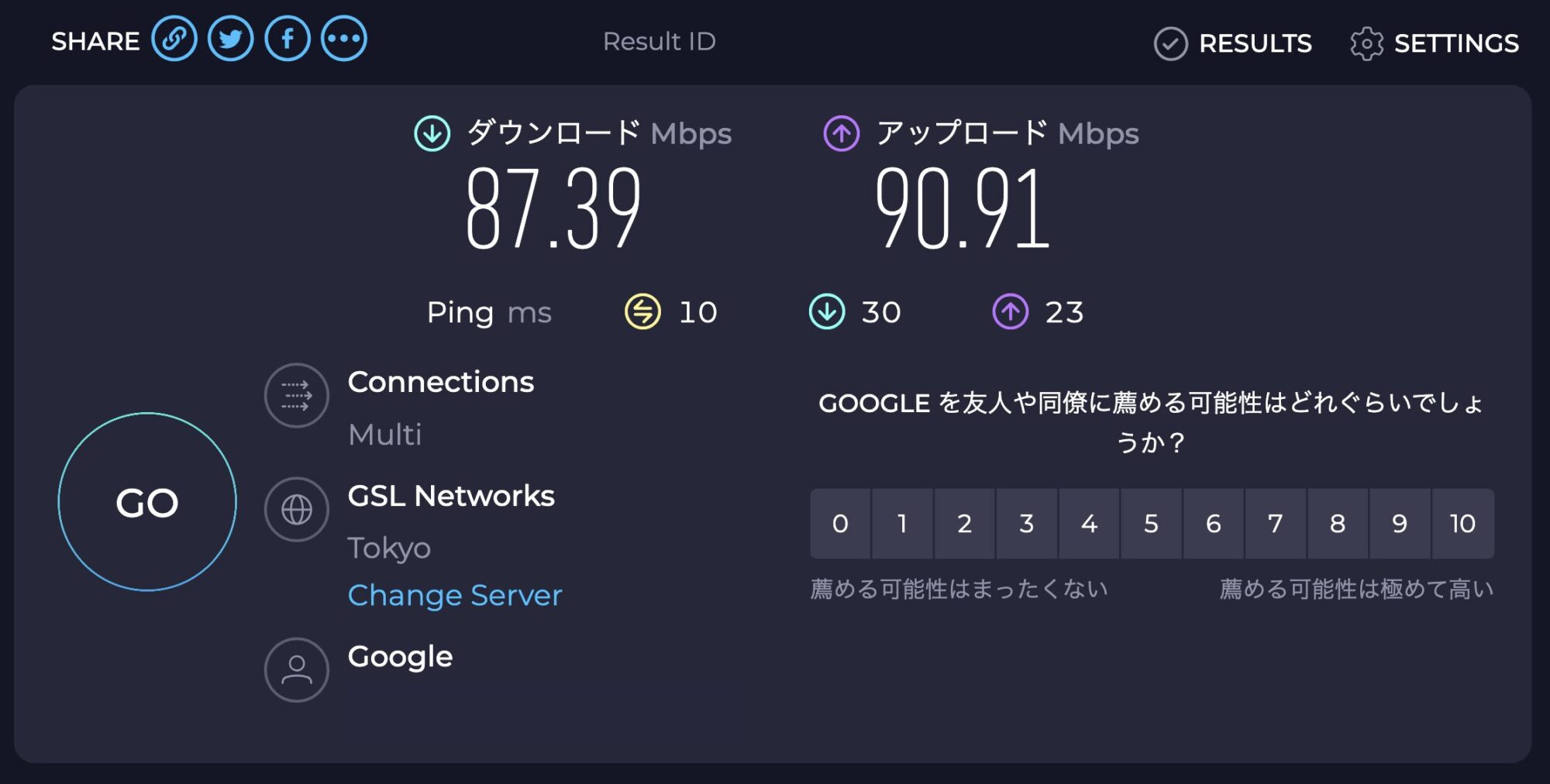Image resolution: width=1550 pixels, height=784 pixels.
Task: Click the GSL Networks server globe icon
Action: 296,510
